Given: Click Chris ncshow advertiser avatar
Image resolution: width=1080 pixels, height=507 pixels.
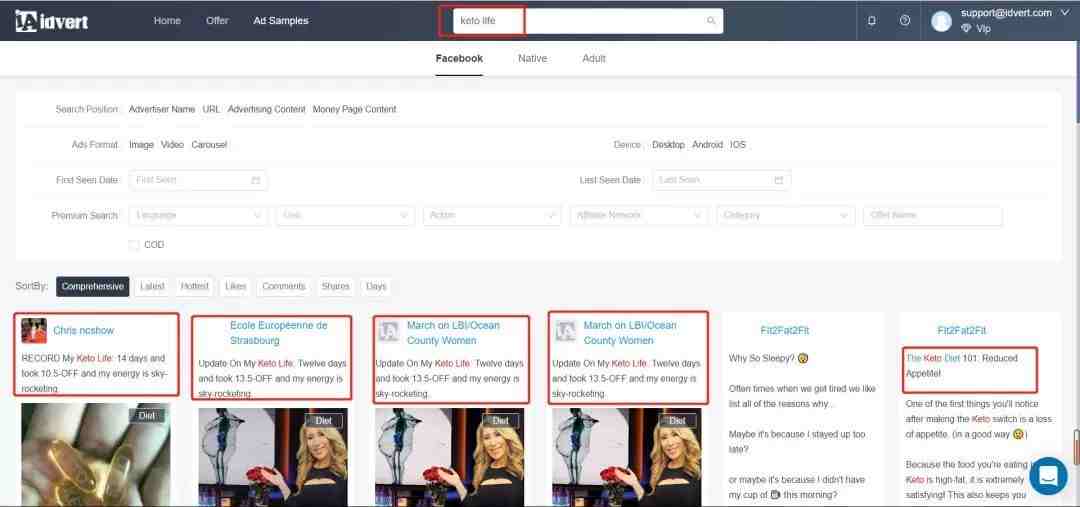Looking at the screenshot, I should (34, 331).
